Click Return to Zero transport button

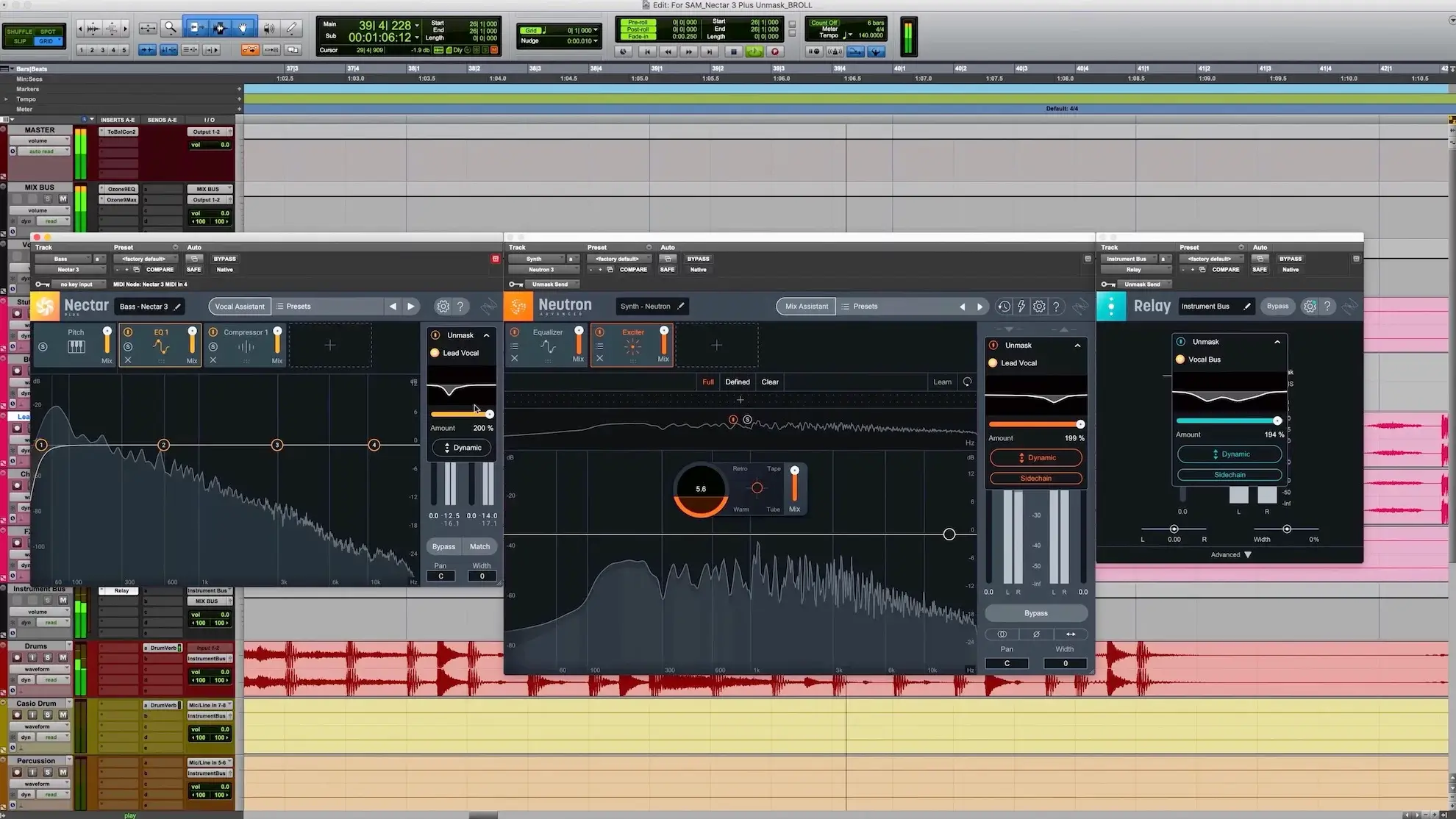[x=647, y=51]
